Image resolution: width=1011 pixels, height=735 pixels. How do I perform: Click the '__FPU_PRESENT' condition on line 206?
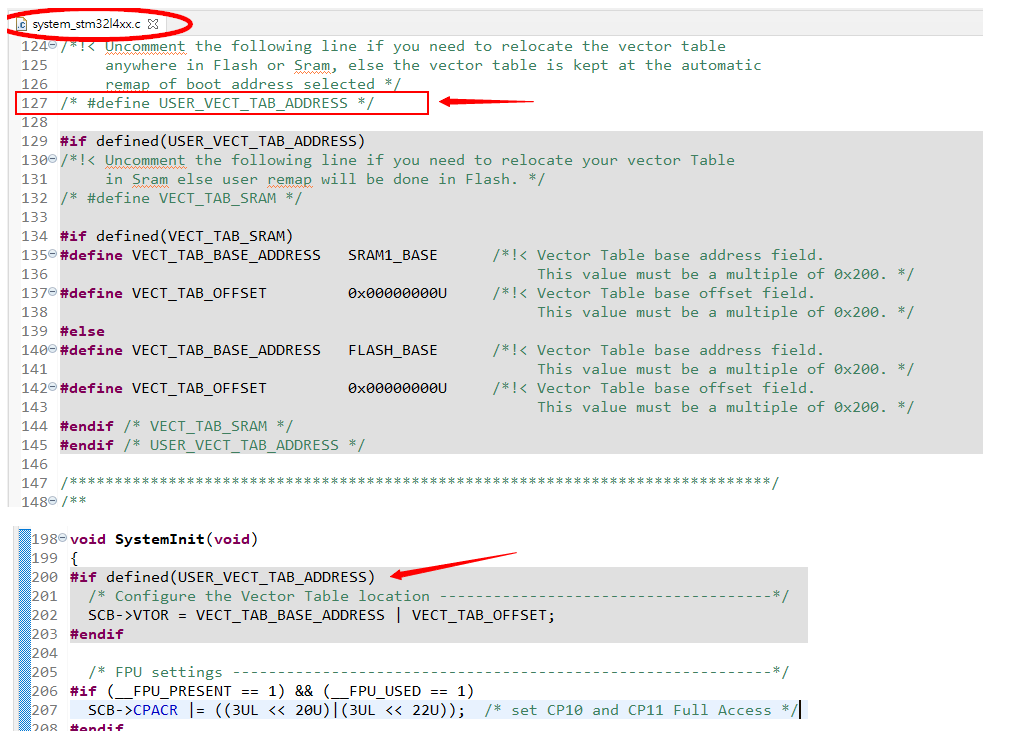(173, 691)
